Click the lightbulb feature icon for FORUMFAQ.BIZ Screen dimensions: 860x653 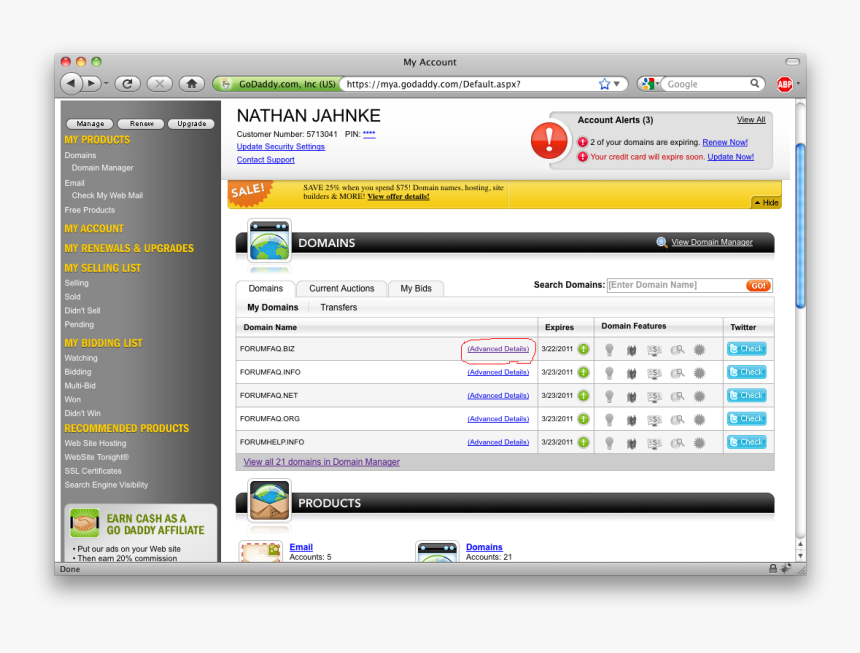pyautogui.click(x=609, y=350)
